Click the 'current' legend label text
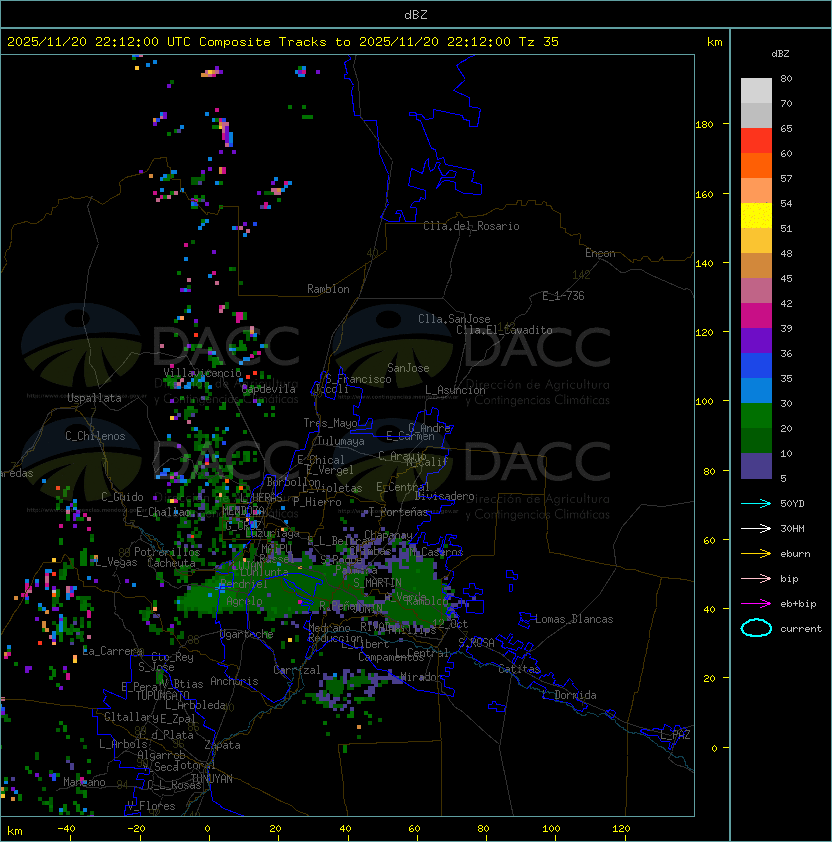The image size is (832, 842). tap(801, 628)
